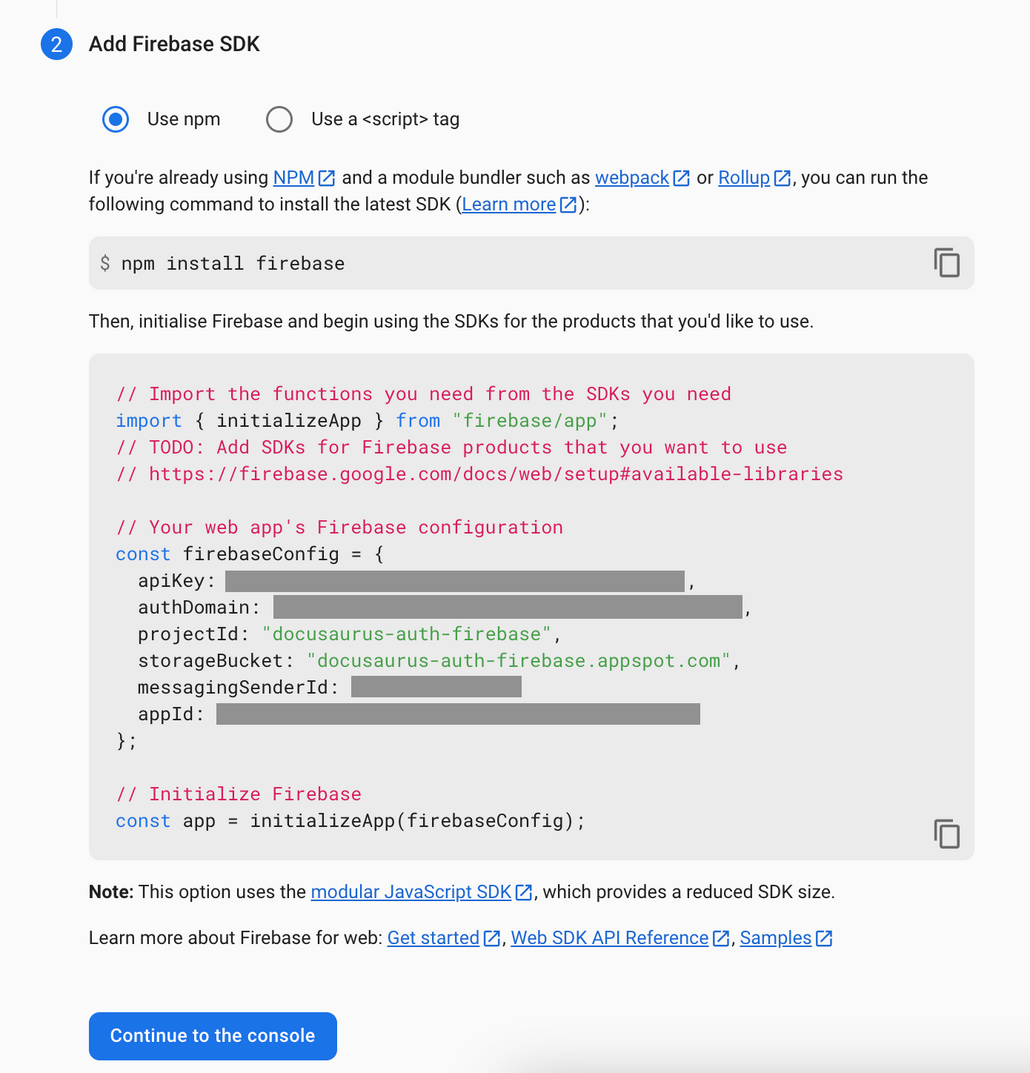Open the Get started link
Image resolution: width=1030 pixels, height=1073 pixels.
(433, 938)
